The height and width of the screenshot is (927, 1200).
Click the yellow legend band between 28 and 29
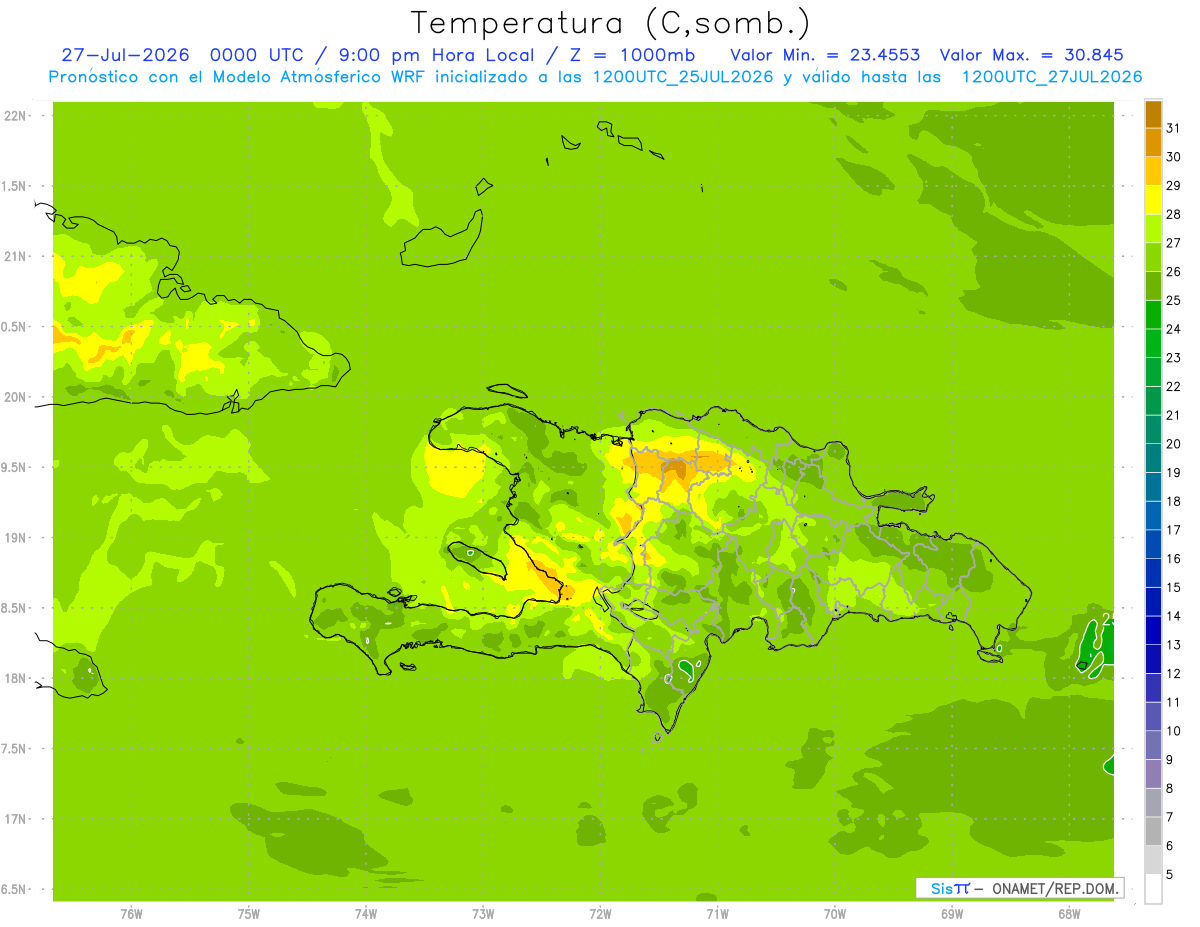click(x=1153, y=200)
